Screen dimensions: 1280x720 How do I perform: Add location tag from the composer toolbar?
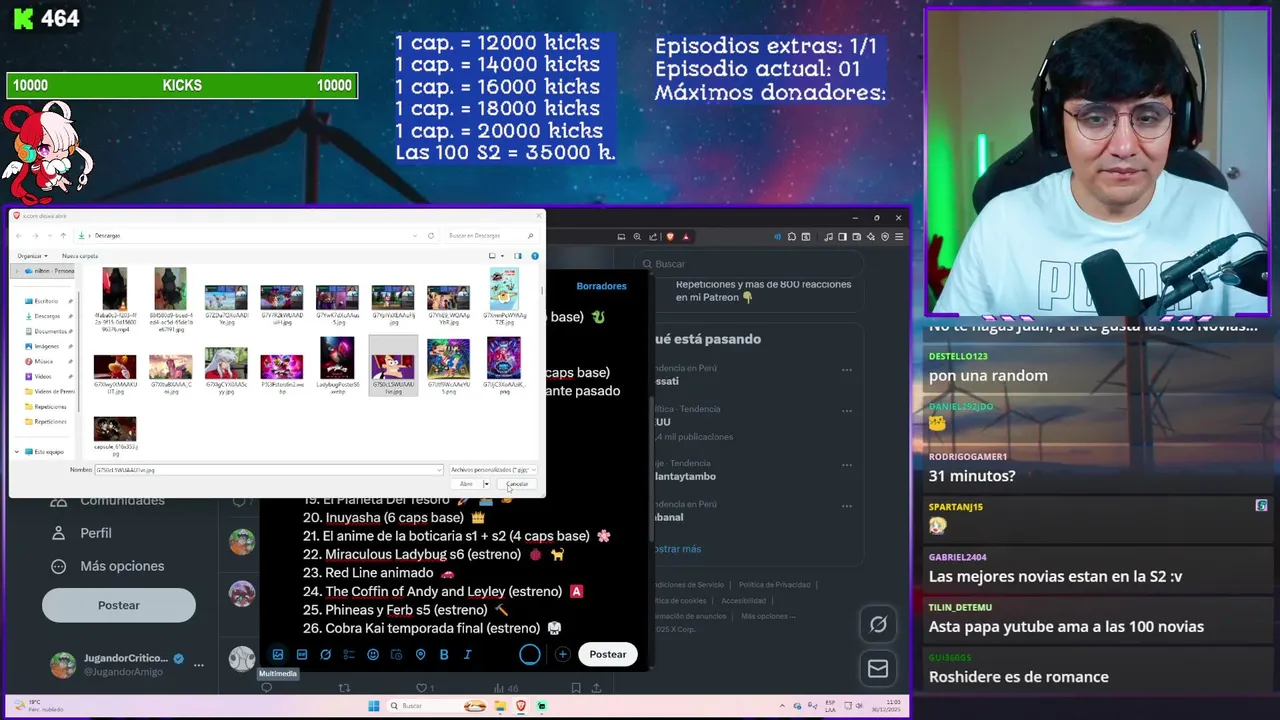pyautogui.click(x=420, y=655)
